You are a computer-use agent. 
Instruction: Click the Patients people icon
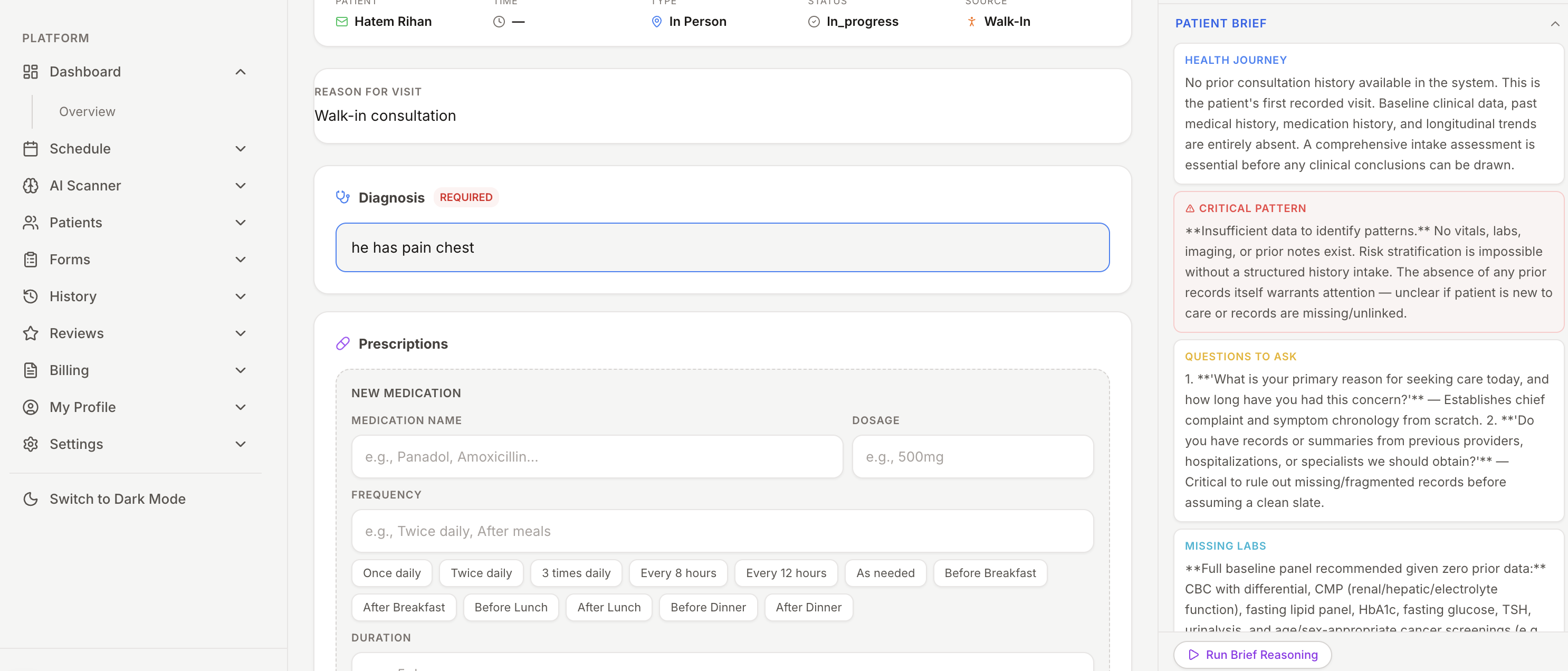31,223
